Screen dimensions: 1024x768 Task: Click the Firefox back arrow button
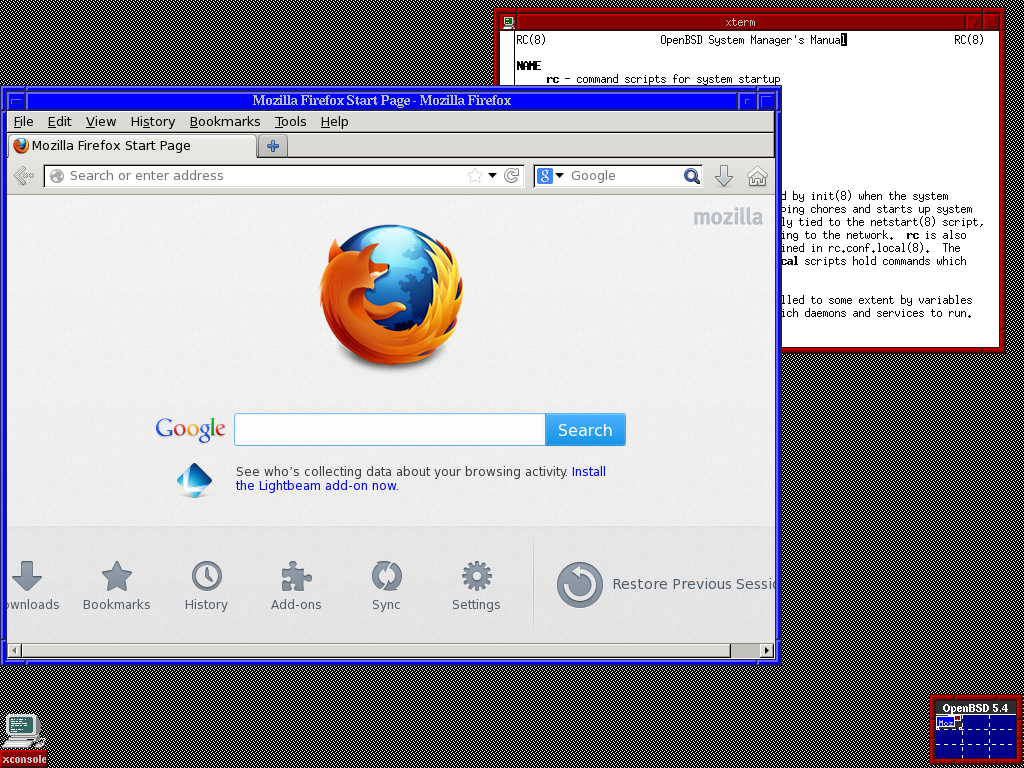24,176
